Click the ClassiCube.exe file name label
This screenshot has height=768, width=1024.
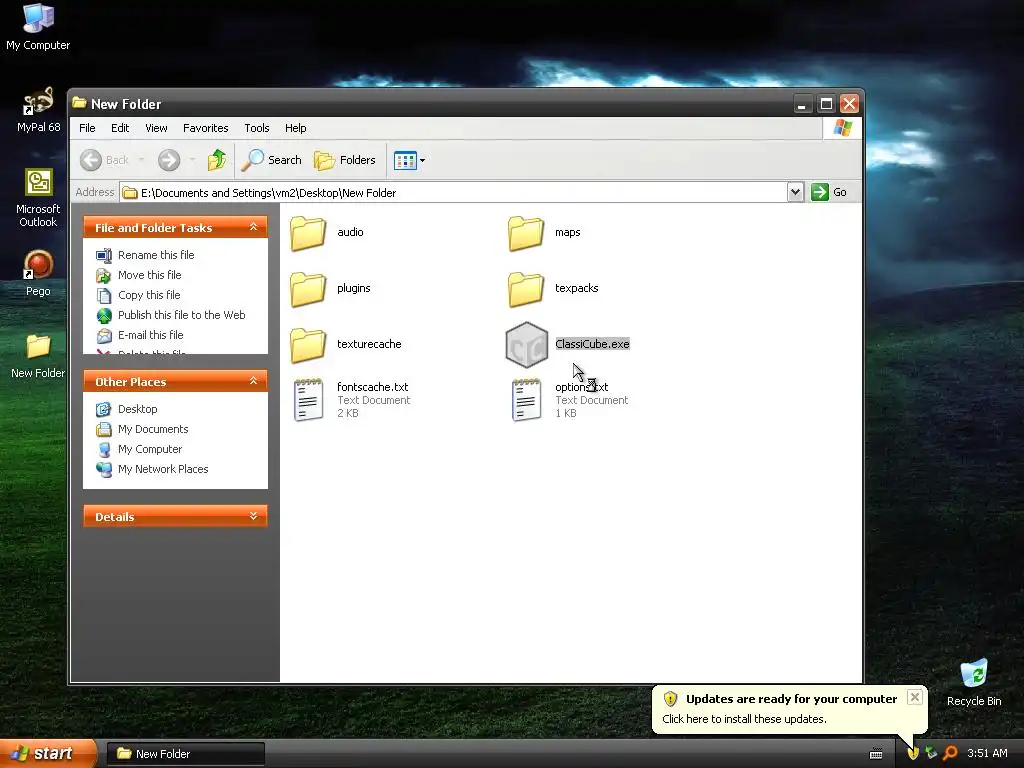592,344
